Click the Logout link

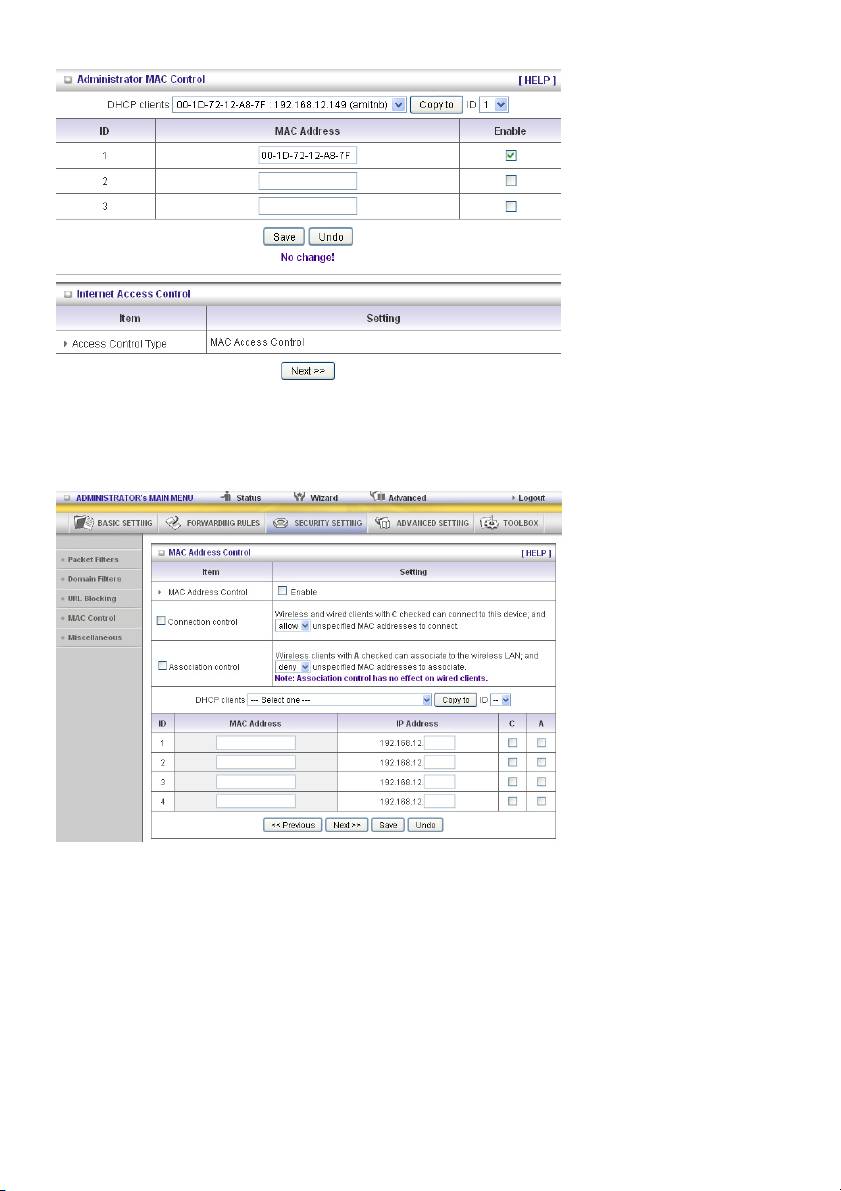pos(530,498)
